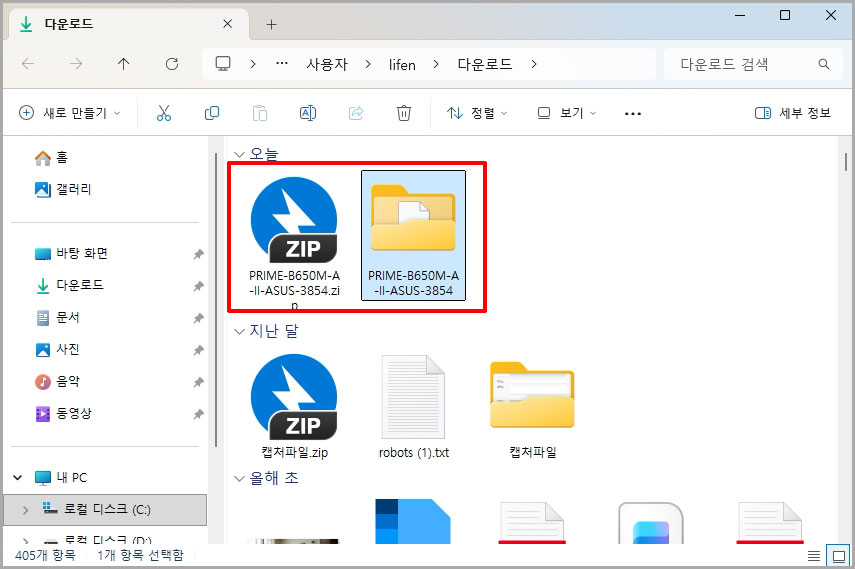Open the three-dot more options menu
855x569 pixels.
click(633, 113)
